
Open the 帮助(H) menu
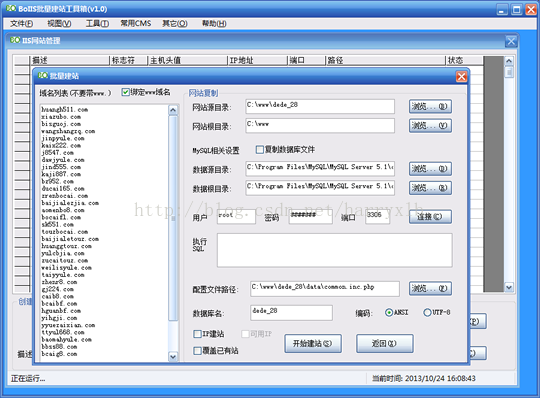[x=214, y=23]
